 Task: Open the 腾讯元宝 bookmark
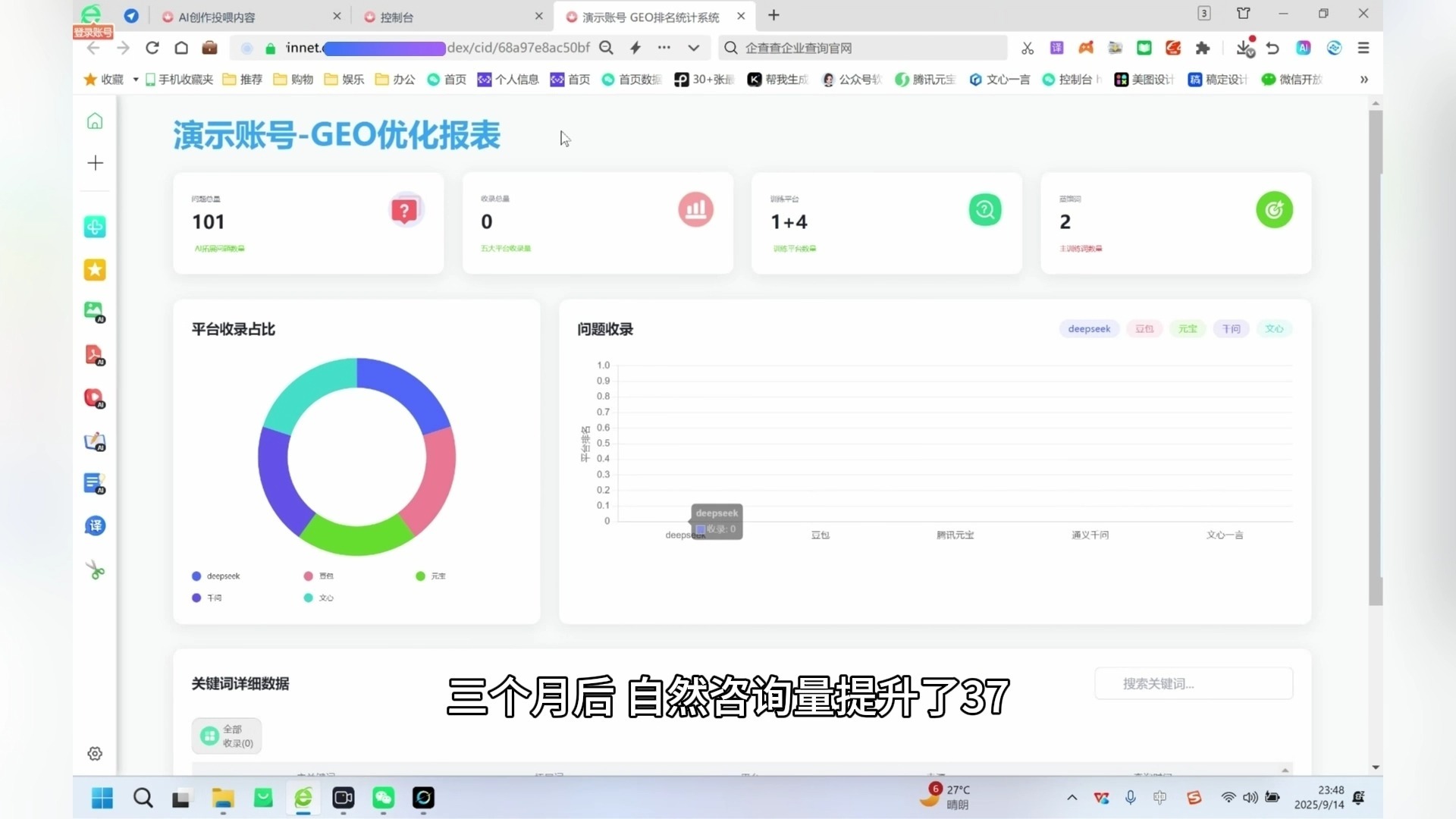tap(925, 80)
